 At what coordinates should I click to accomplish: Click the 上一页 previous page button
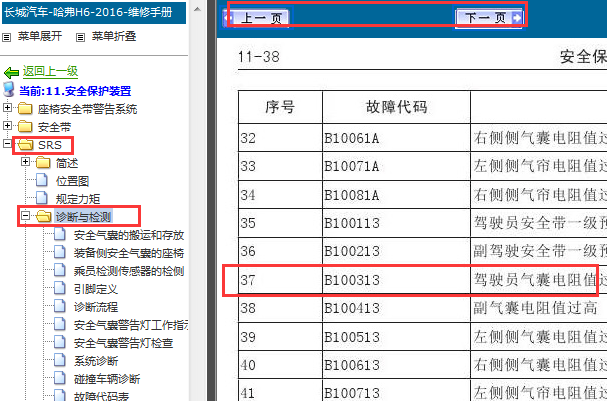click(257, 18)
